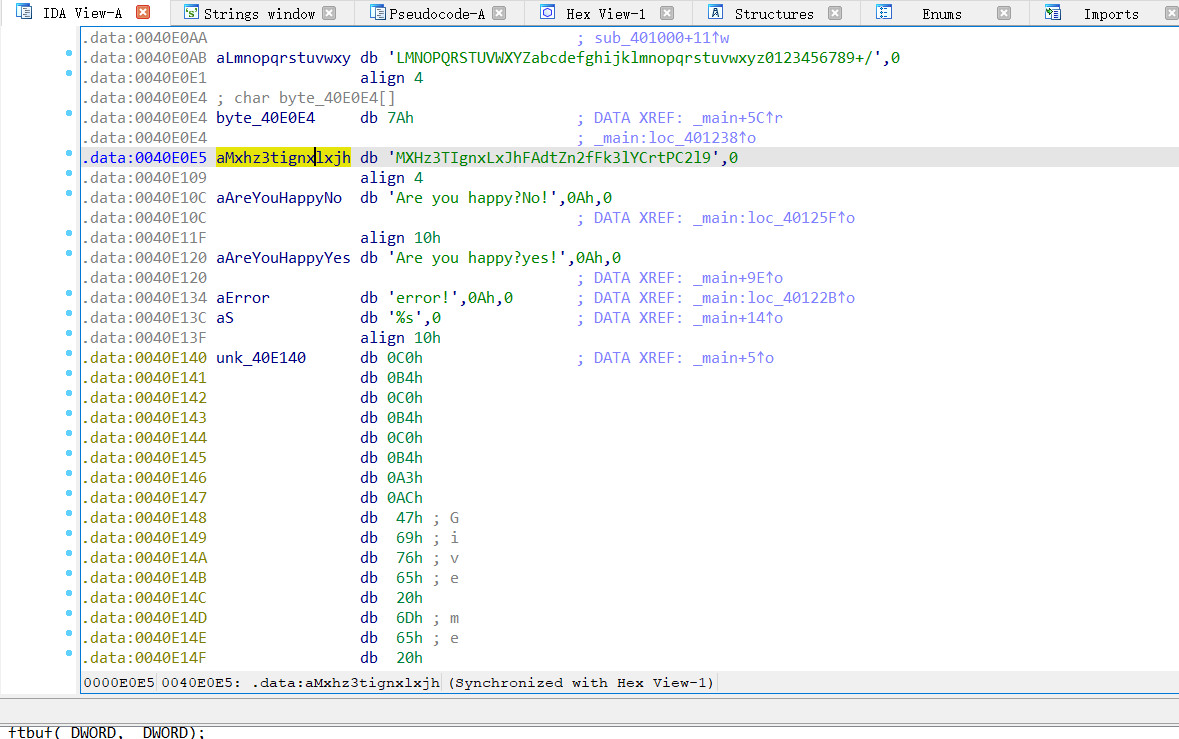Click the aAreYouHappyYes string name

[283, 258]
